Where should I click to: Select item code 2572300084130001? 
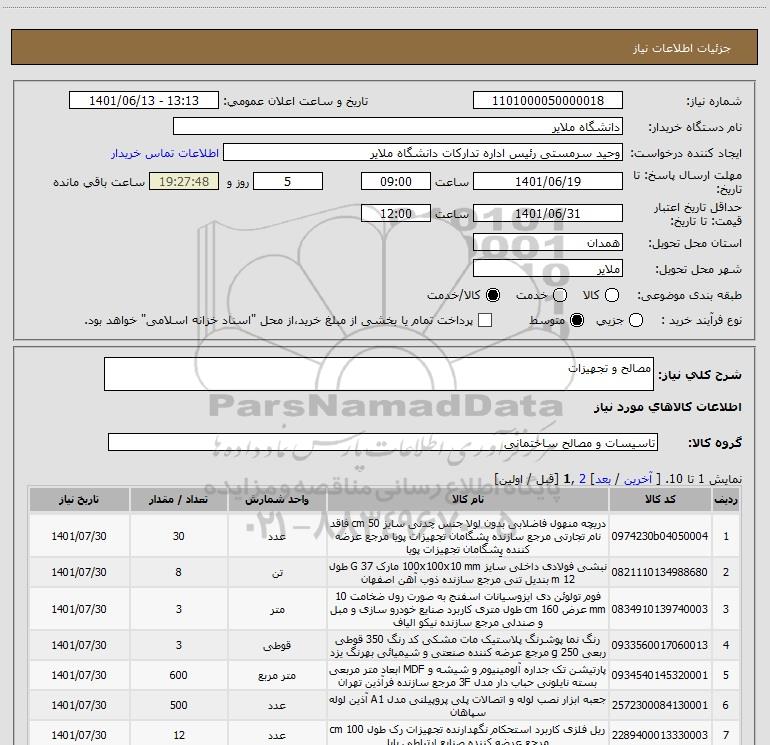pos(660,705)
